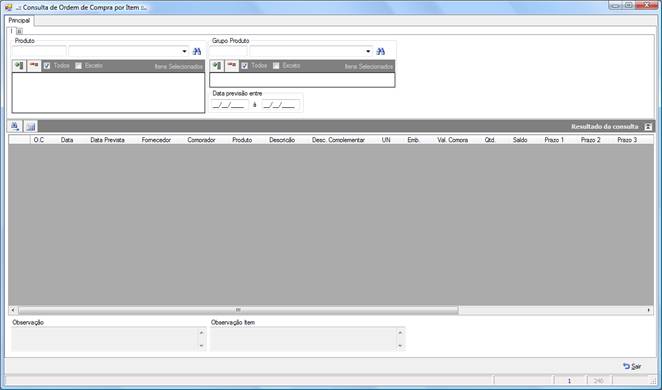This screenshot has height=390, width=662.
Task: Click the Sair button
Action: click(632, 366)
